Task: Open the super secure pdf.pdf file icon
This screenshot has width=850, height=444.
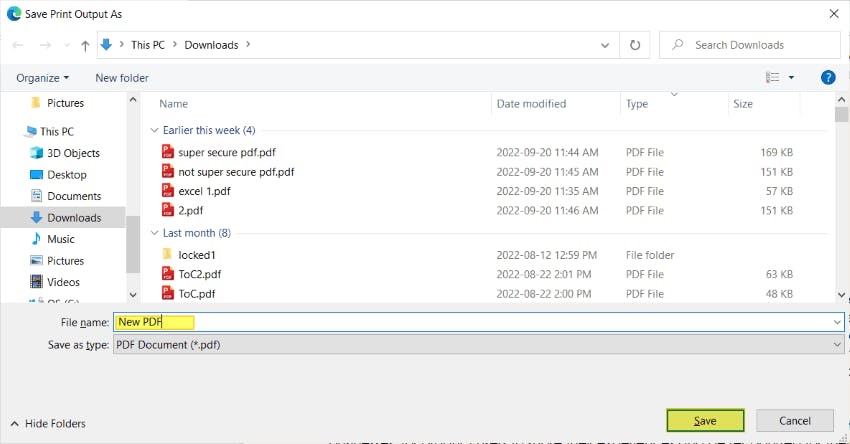Action: [x=168, y=152]
